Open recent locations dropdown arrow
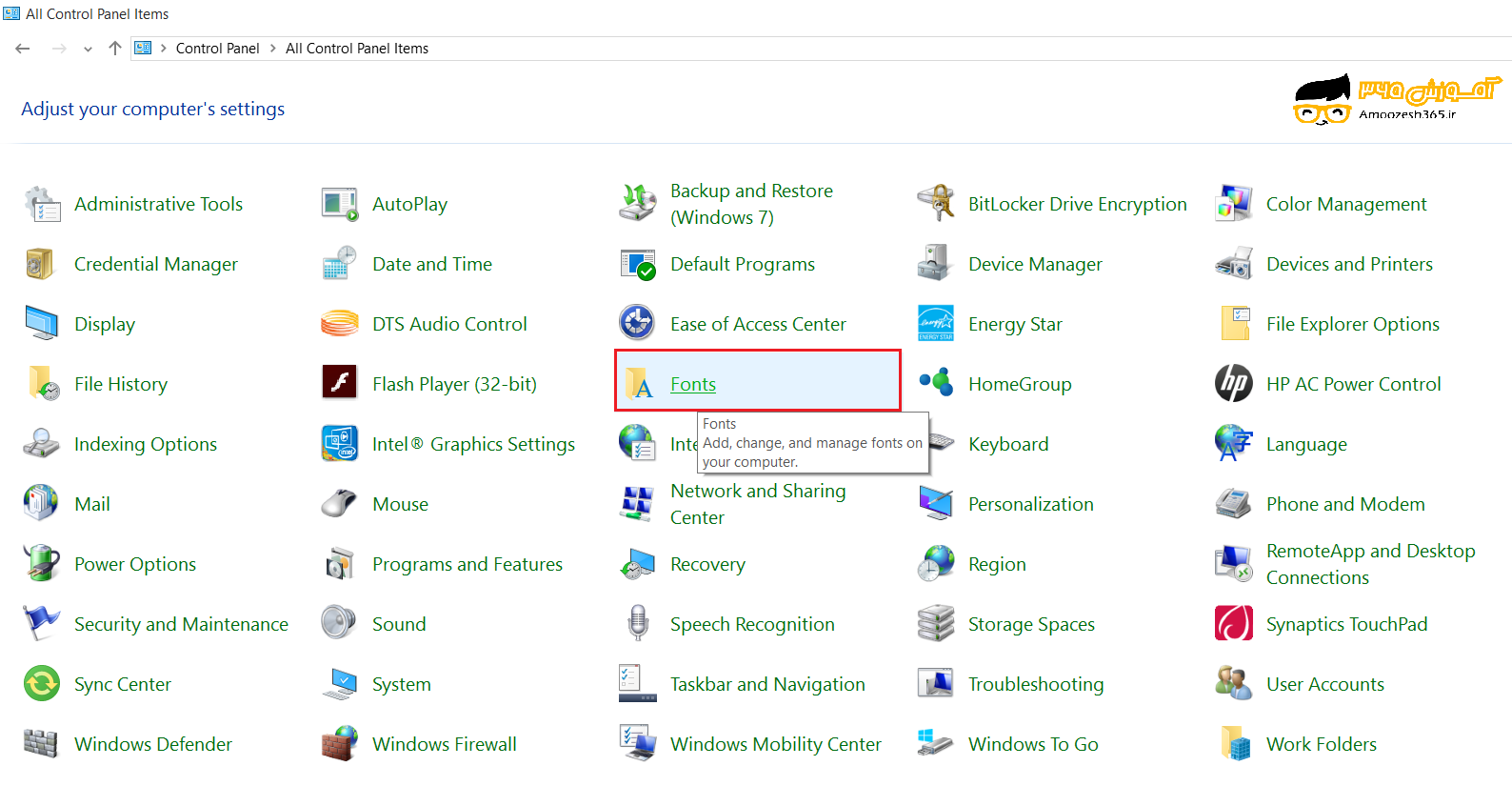Image resolution: width=1512 pixels, height=806 pixels. point(88,49)
